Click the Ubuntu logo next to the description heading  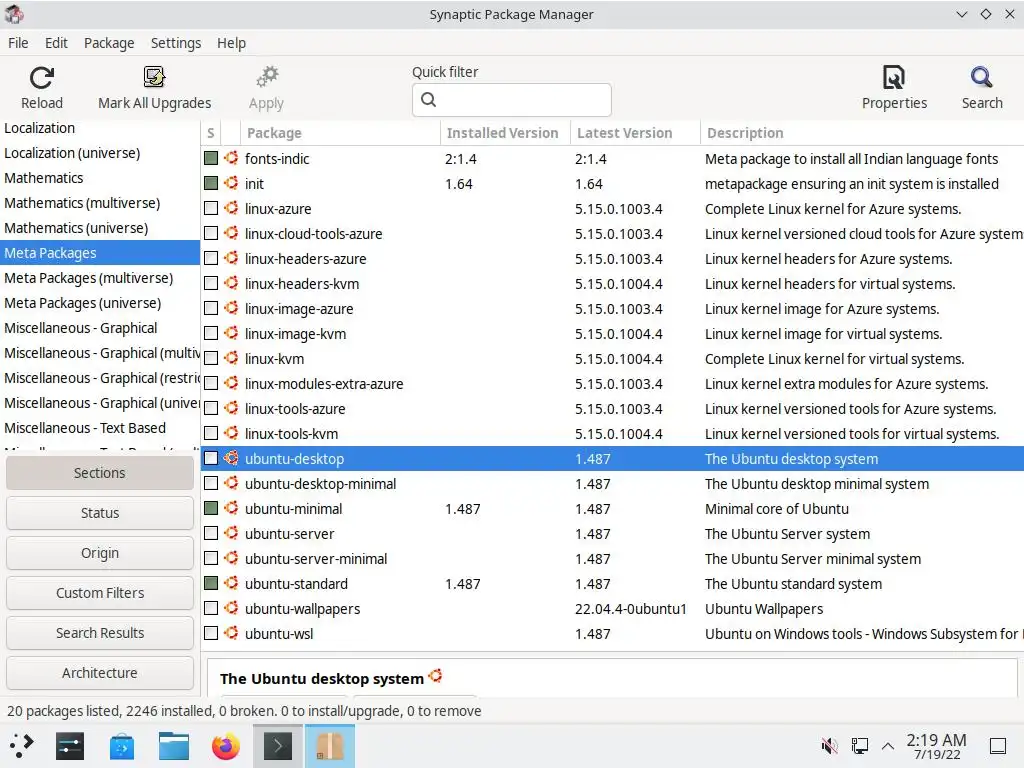(x=436, y=677)
